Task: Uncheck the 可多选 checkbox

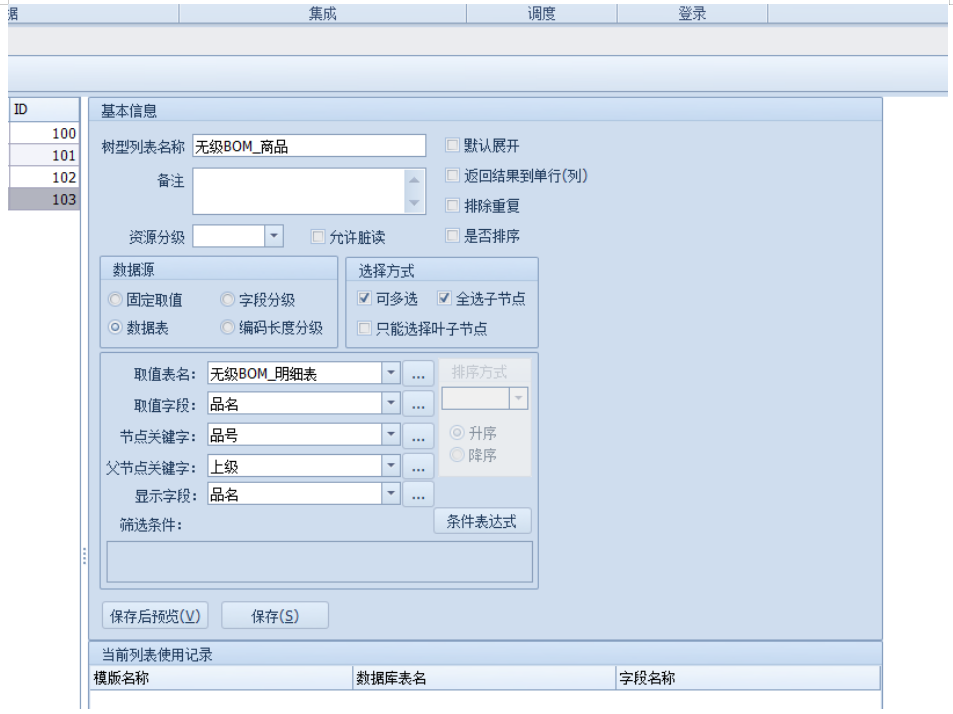Action: tap(365, 299)
